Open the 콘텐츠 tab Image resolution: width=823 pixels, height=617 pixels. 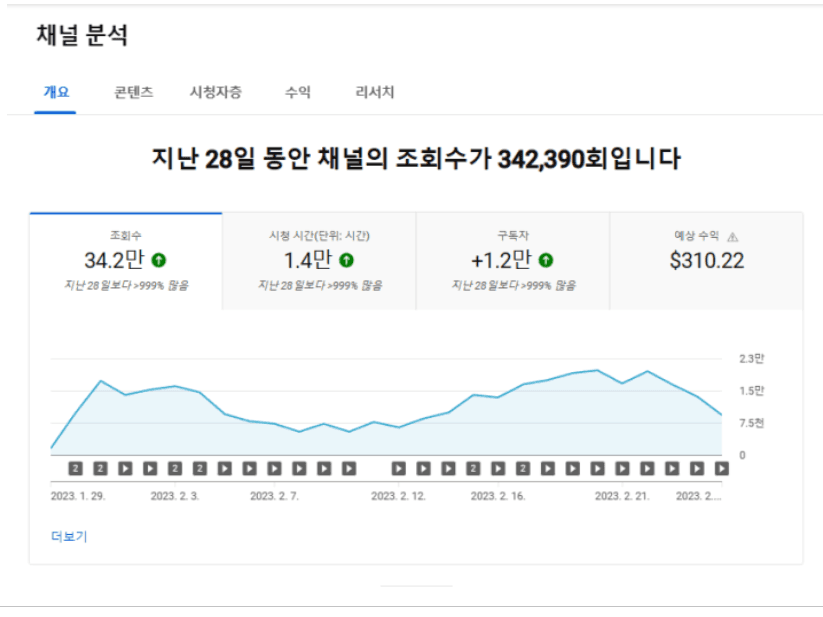point(134,92)
